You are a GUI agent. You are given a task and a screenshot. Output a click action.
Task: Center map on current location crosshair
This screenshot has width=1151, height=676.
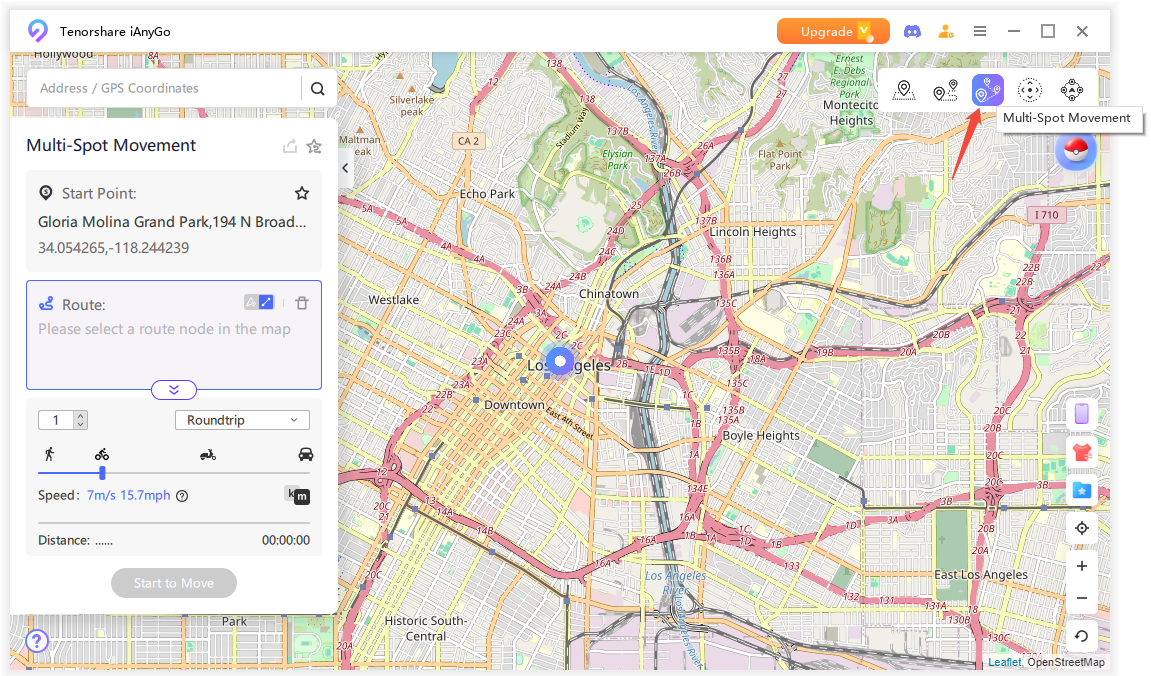[x=1081, y=528]
